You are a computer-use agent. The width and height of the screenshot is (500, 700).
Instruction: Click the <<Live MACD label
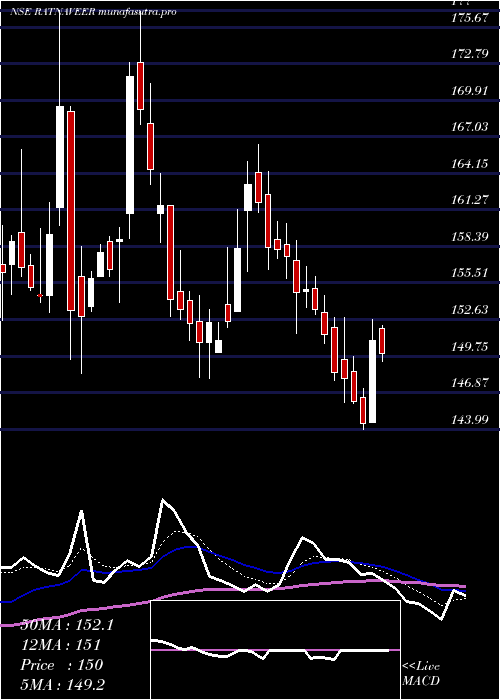(x=421, y=673)
